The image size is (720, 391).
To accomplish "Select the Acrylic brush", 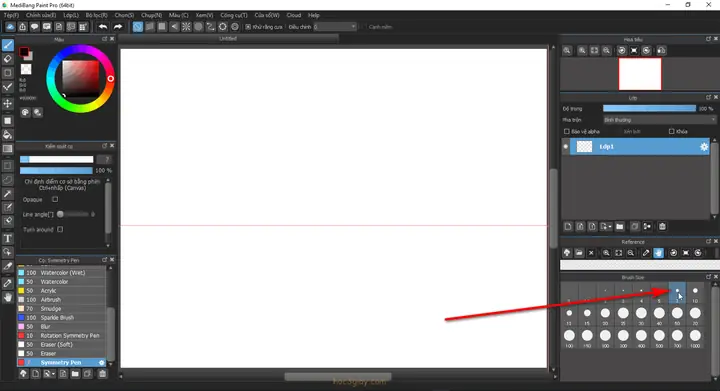I will (x=62, y=290).
